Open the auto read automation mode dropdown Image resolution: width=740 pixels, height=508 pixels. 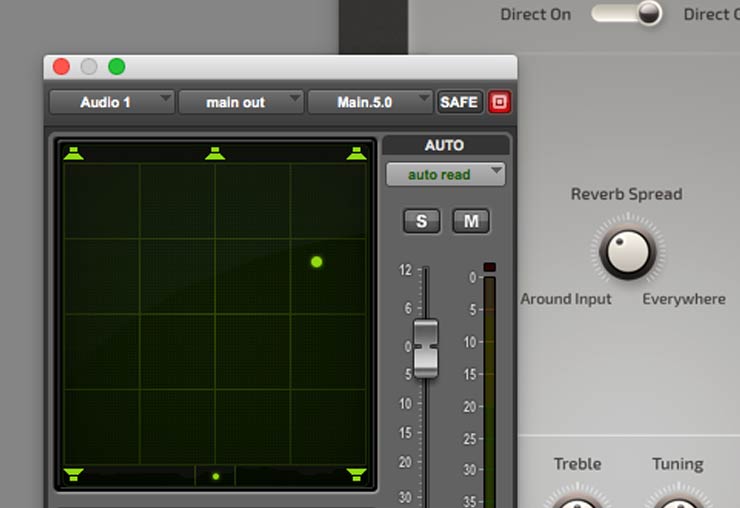(446, 175)
